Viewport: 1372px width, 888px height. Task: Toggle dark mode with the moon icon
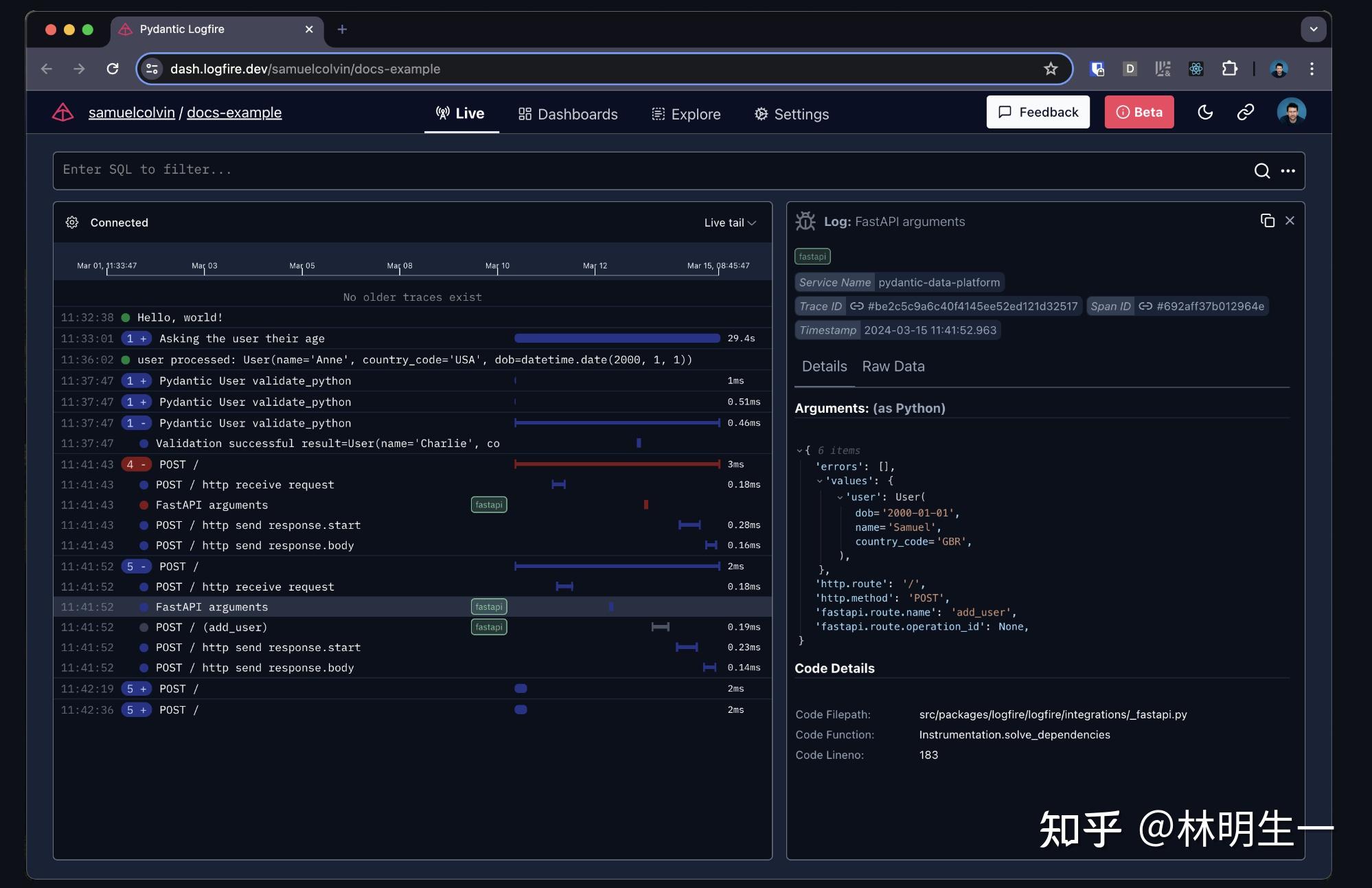(x=1206, y=112)
